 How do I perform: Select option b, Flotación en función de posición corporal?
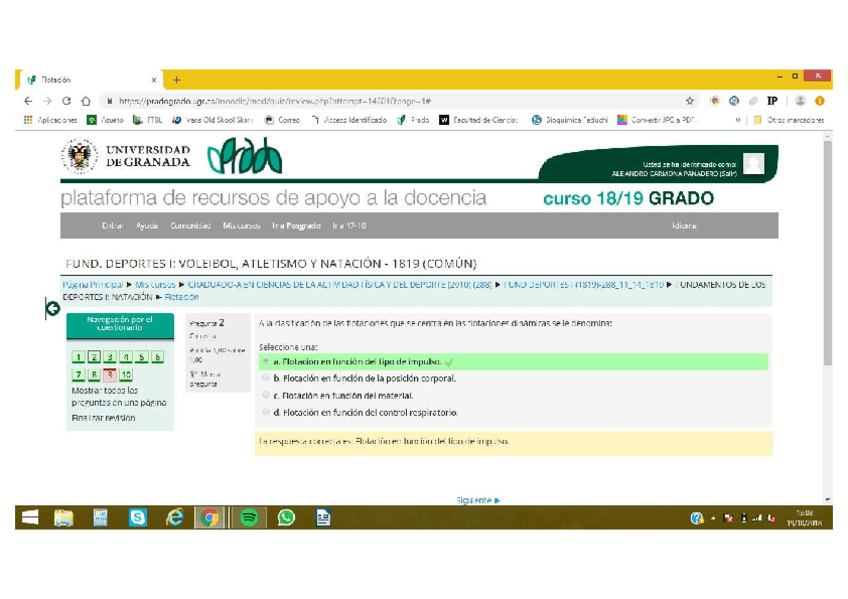point(266,379)
